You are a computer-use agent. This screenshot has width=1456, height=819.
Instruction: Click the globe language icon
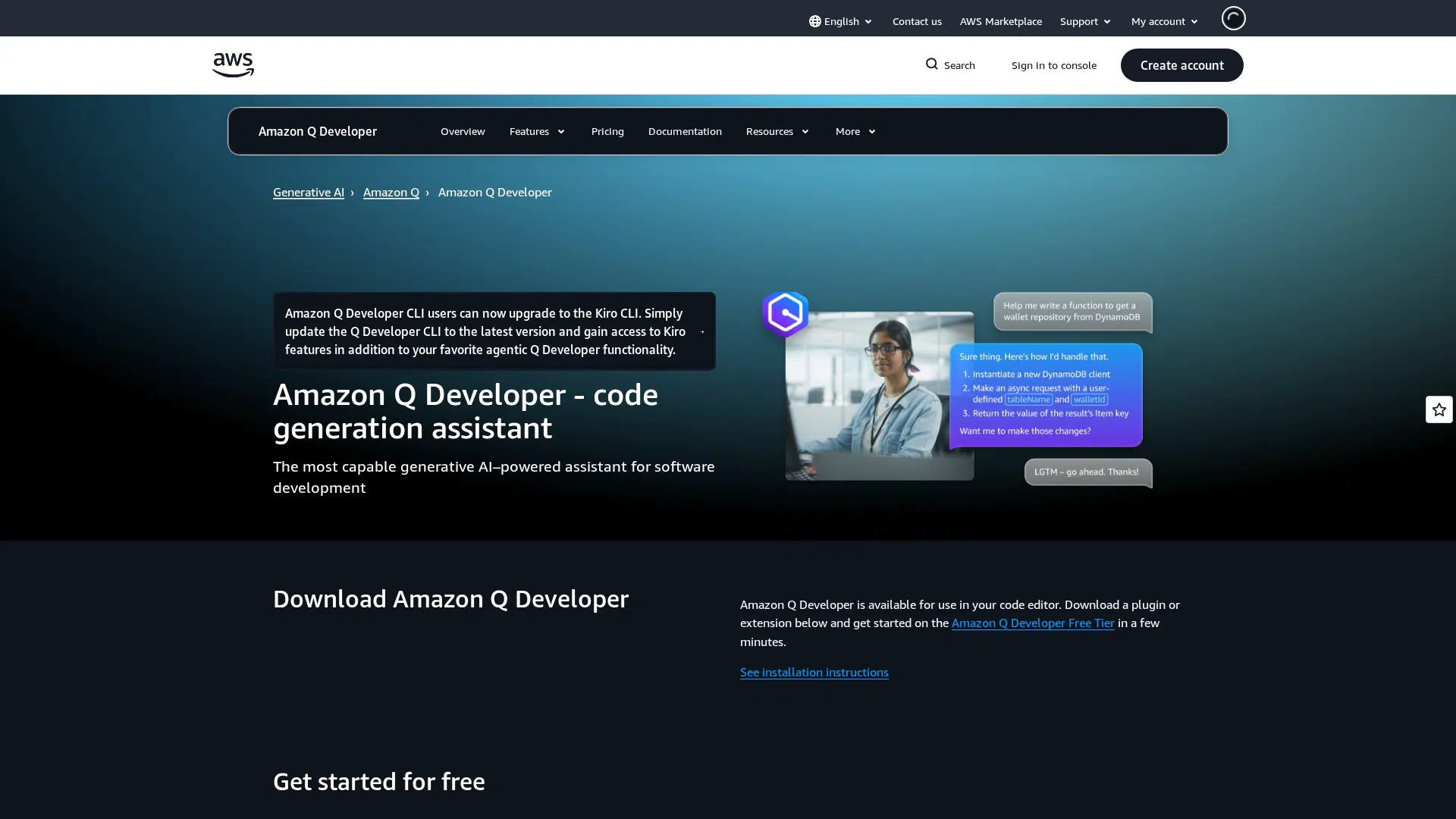(x=814, y=21)
